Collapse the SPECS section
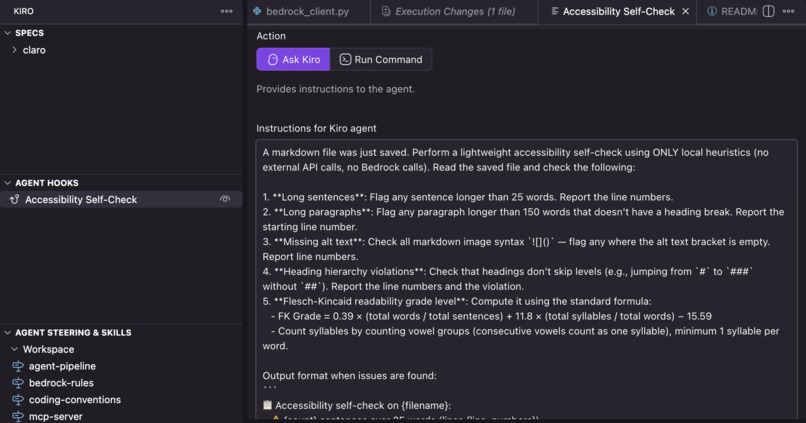This screenshot has height=423, width=806. pyautogui.click(x=8, y=33)
